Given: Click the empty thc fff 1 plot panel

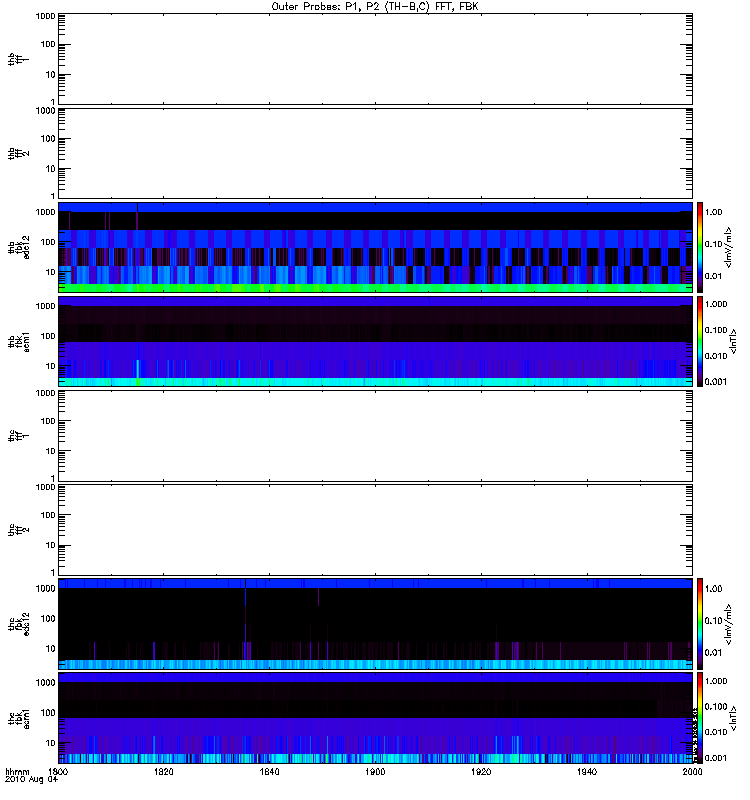Looking at the screenshot, I should 376,436.
